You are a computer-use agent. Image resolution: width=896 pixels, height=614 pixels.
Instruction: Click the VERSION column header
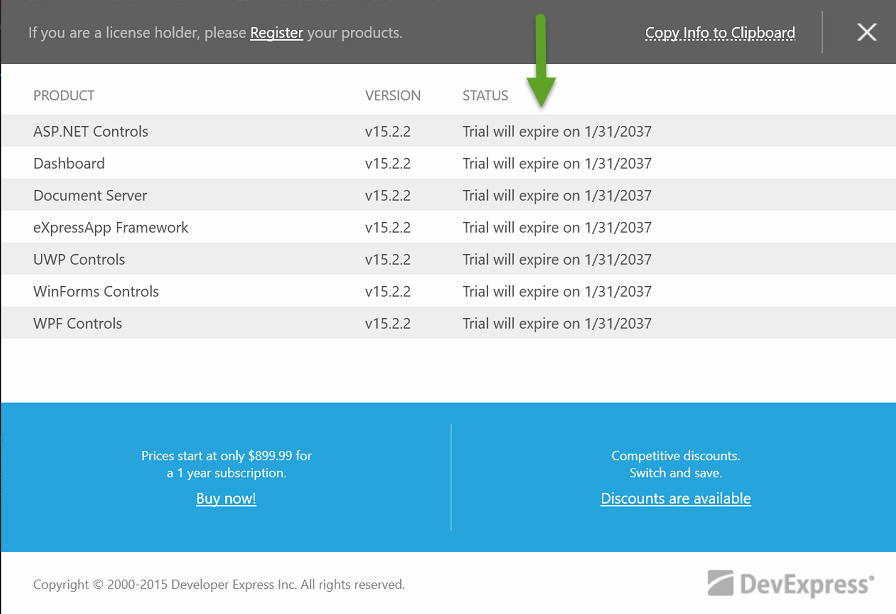pyautogui.click(x=392, y=96)
